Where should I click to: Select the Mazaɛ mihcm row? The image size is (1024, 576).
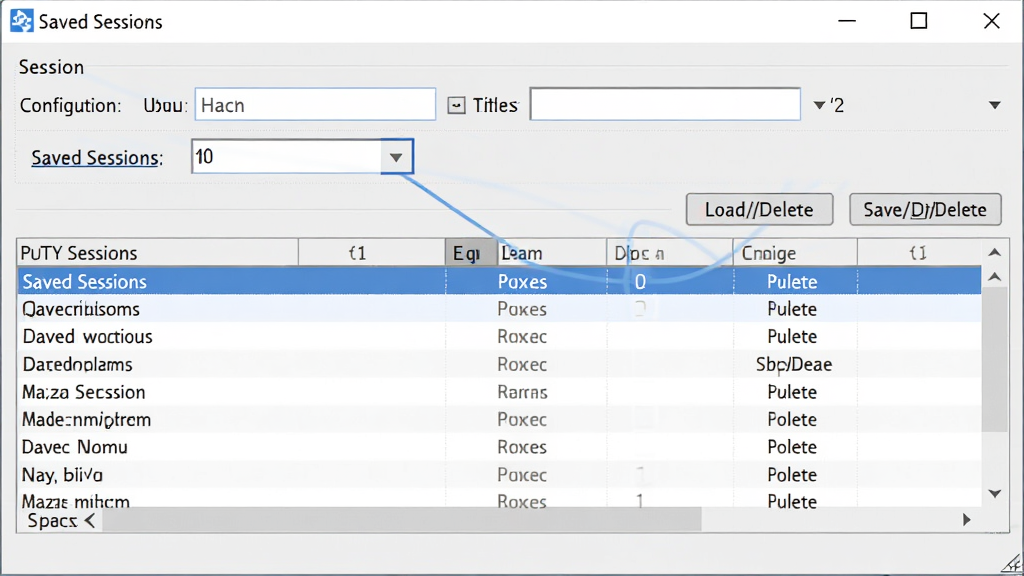(x=499, y=500)
